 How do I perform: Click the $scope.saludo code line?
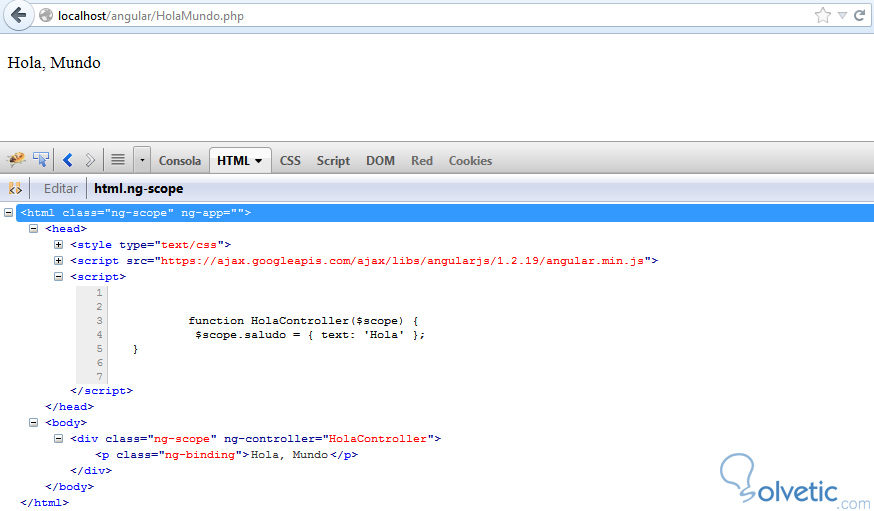310,334
